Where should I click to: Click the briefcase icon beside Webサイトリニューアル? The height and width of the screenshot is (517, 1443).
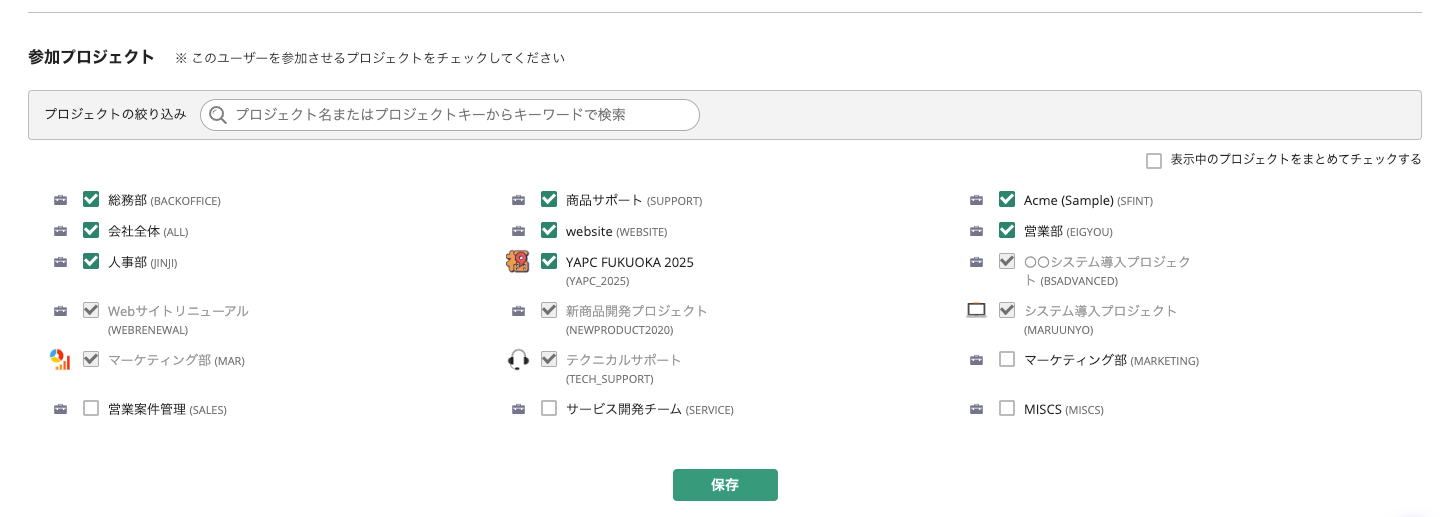[x=60, y=311]
